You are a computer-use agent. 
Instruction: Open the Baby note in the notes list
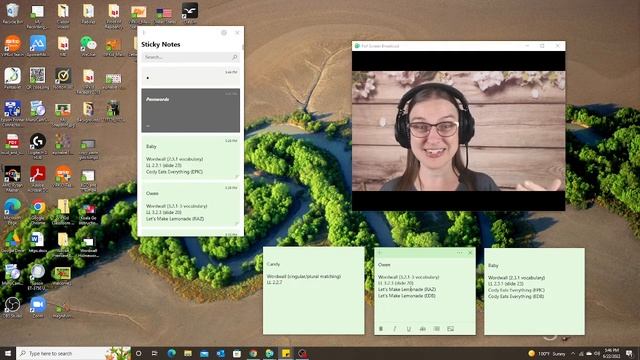(x=191, y=158)
